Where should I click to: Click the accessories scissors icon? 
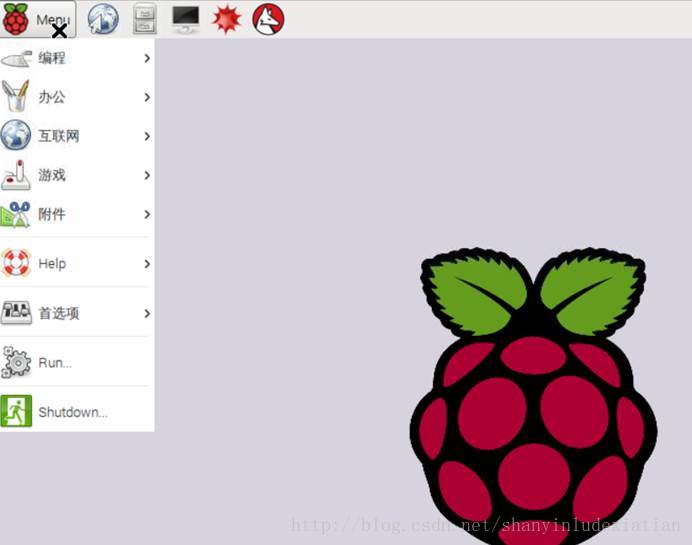(x=16, y=214)
